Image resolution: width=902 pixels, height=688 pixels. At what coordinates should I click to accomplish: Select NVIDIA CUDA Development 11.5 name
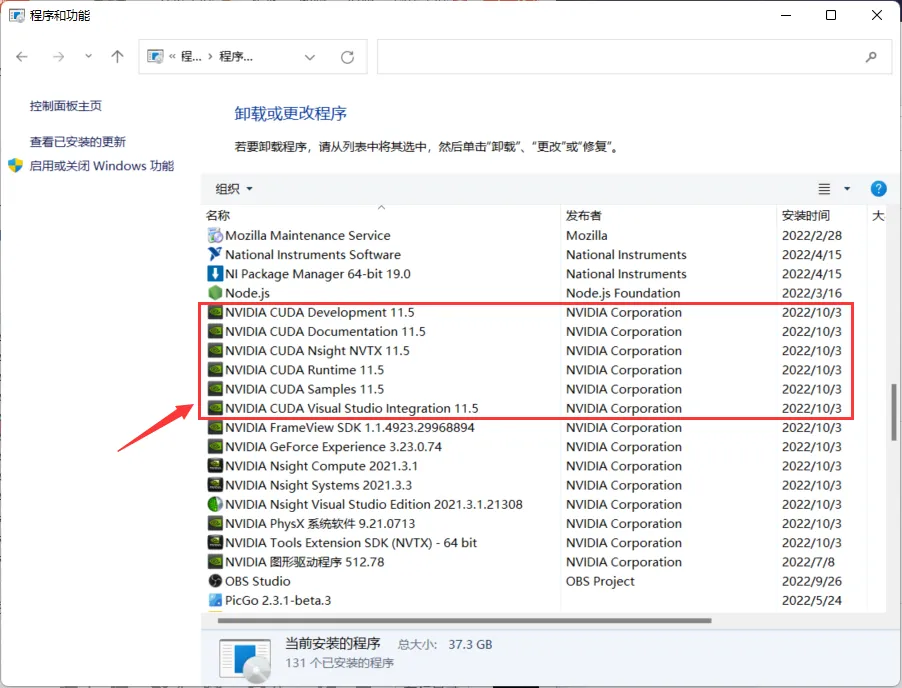coord(319,312)
